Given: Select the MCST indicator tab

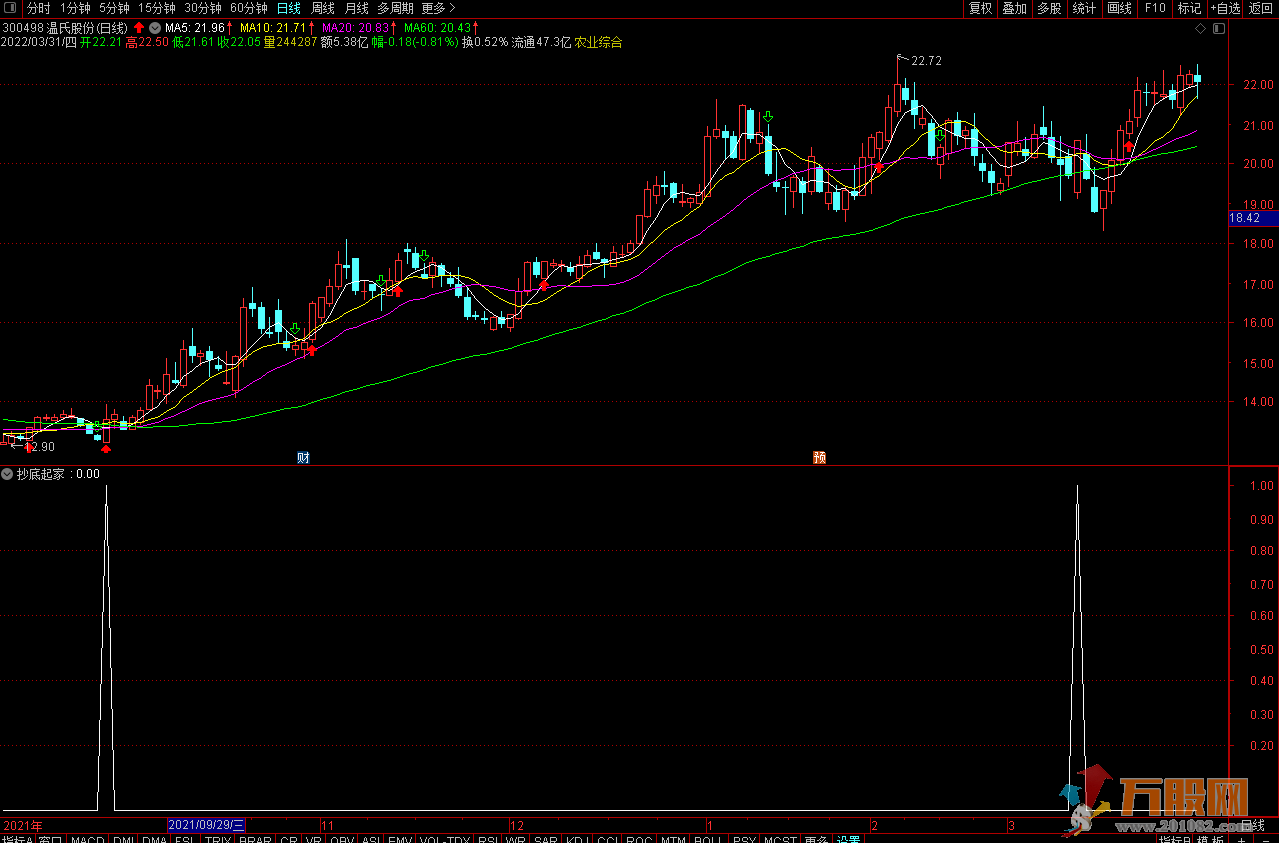Looking at the screenshot, I should tap(779, 841).
